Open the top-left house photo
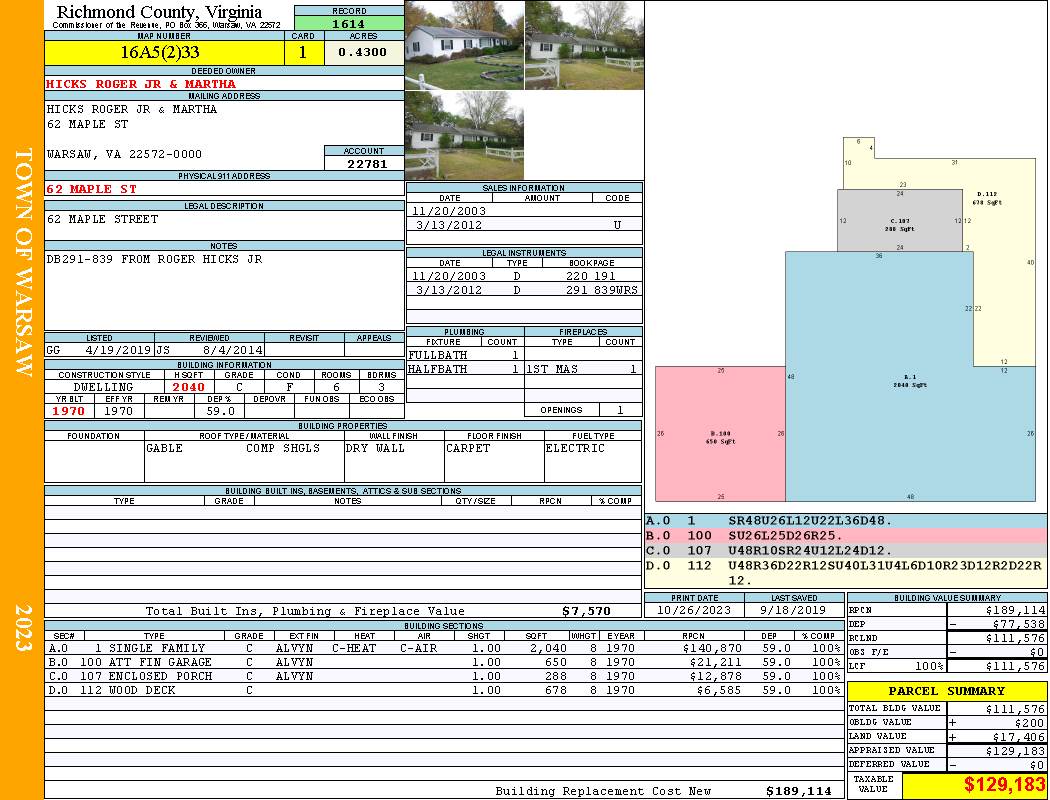This screenshot has height=800, width=1050. coord(464,45)
